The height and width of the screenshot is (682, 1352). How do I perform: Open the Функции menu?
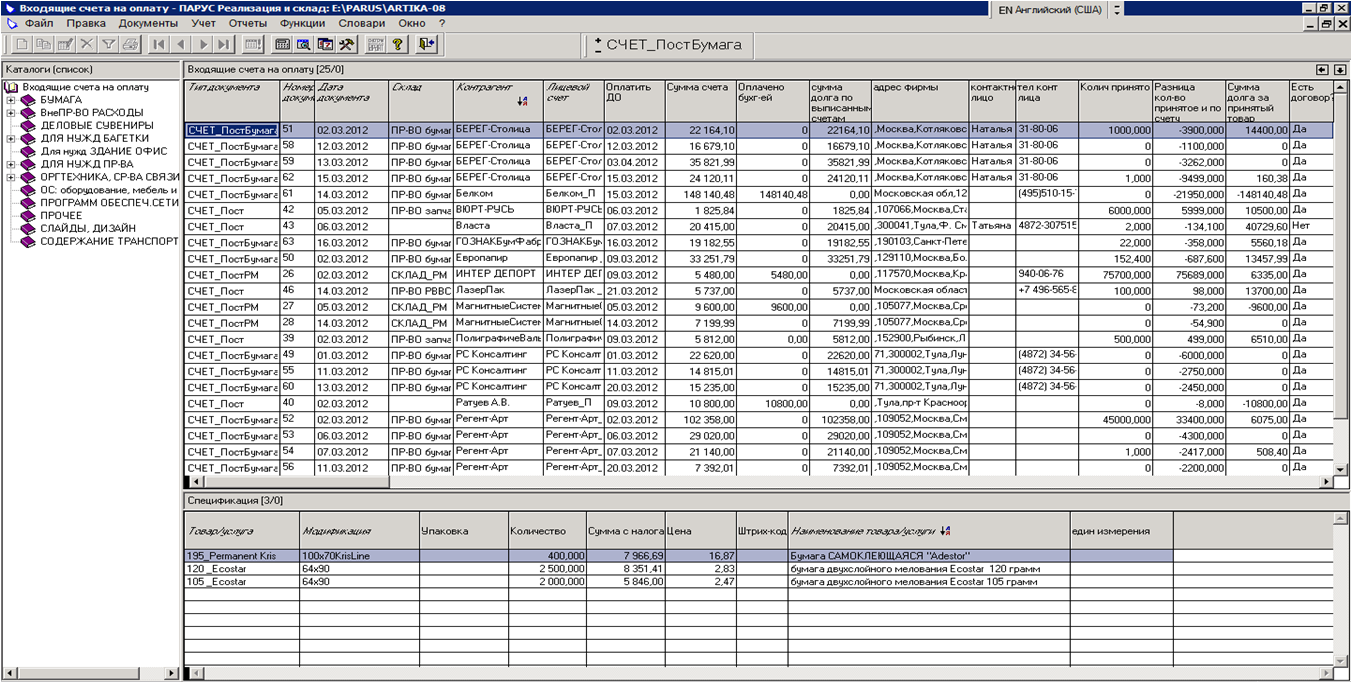pyautogui.click(x=302, y=22)
